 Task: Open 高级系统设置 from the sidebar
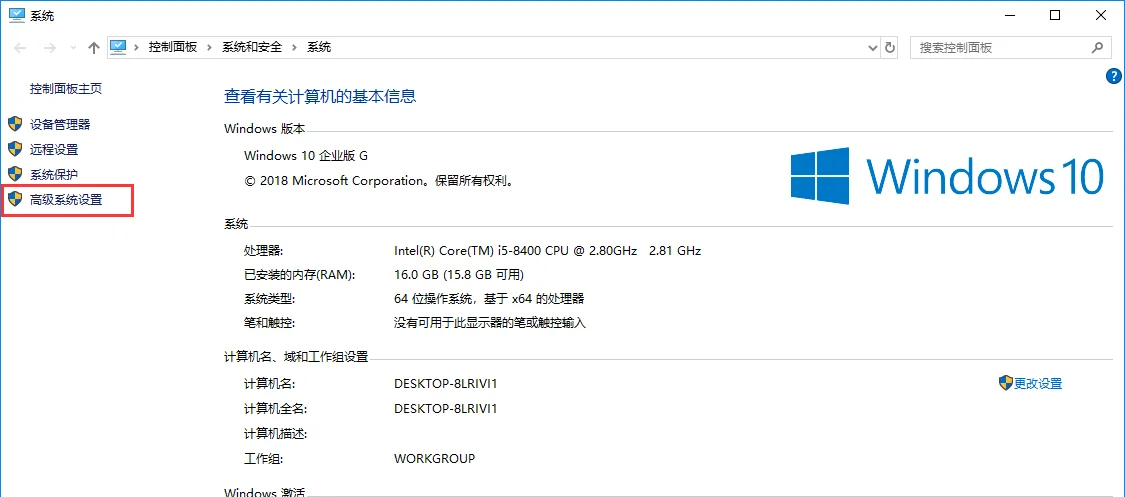(66, 199)
